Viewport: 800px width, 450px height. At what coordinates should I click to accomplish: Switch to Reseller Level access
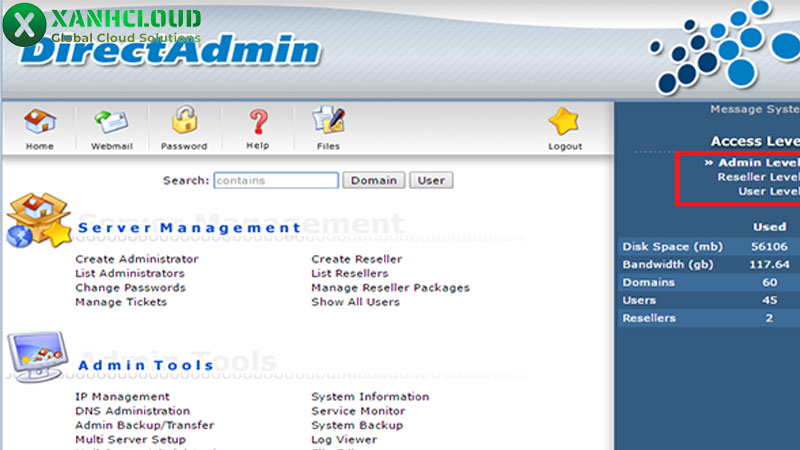tap(758, 177)
